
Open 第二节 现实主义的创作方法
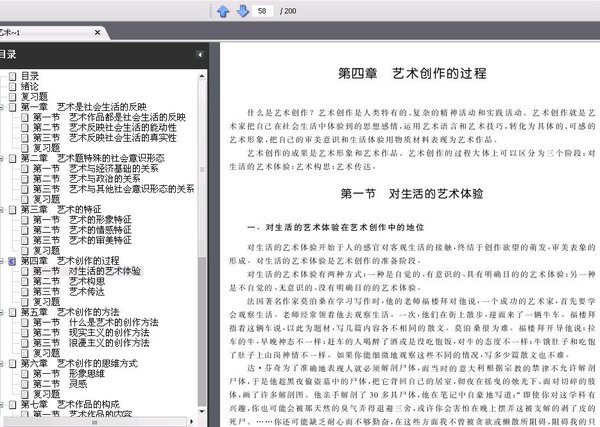click(x=91, y=333)
